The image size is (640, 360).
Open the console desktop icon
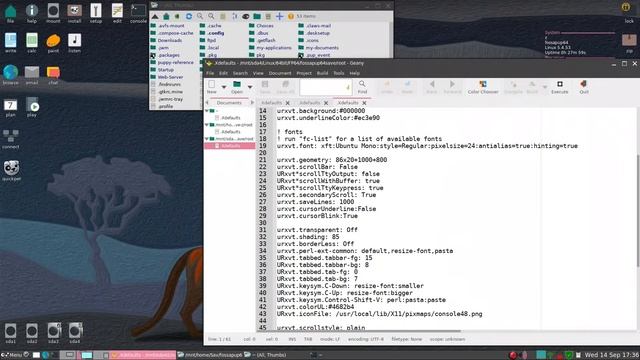click(138, 13)
